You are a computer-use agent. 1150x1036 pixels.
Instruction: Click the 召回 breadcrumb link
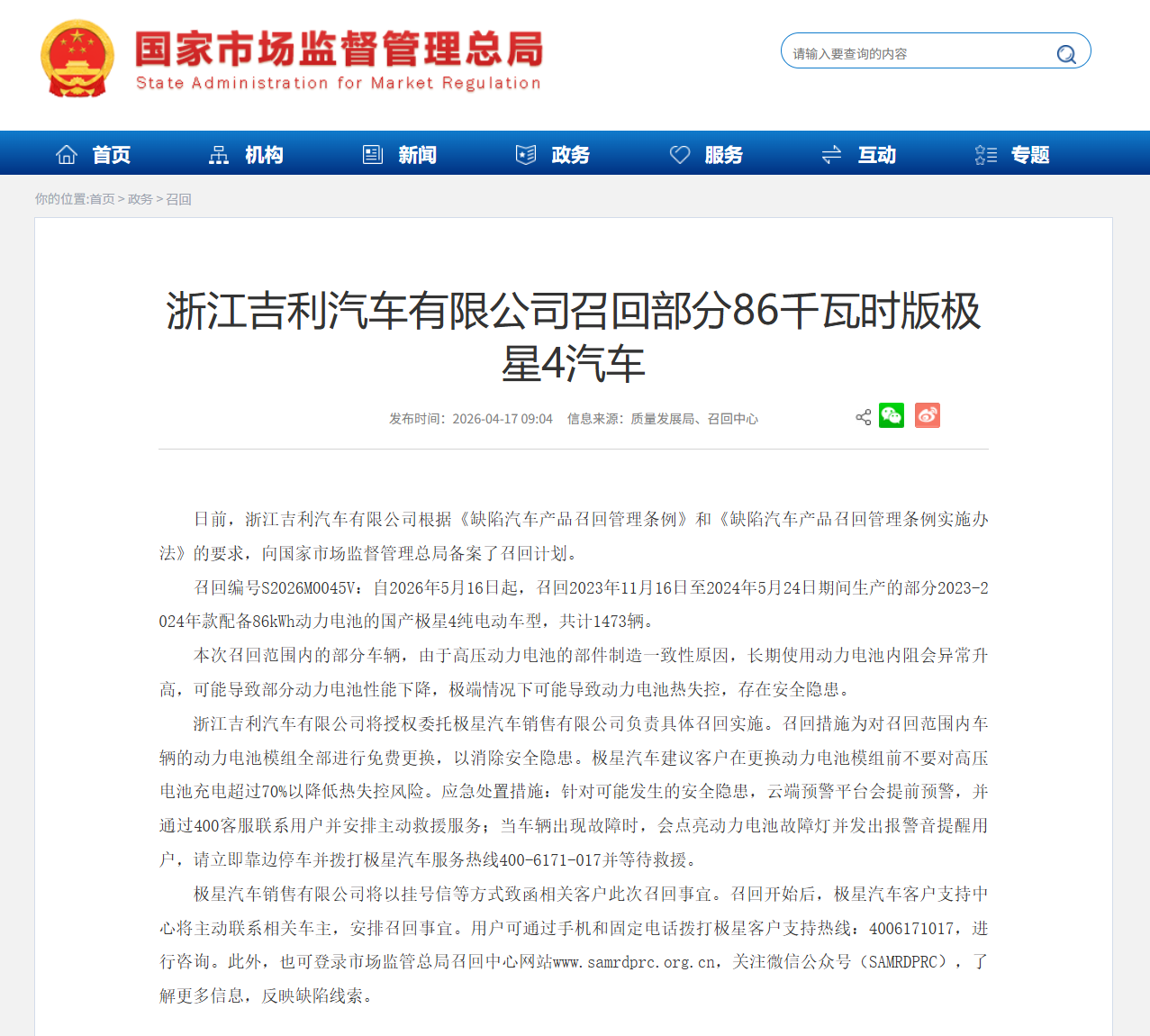coord(178,199)
